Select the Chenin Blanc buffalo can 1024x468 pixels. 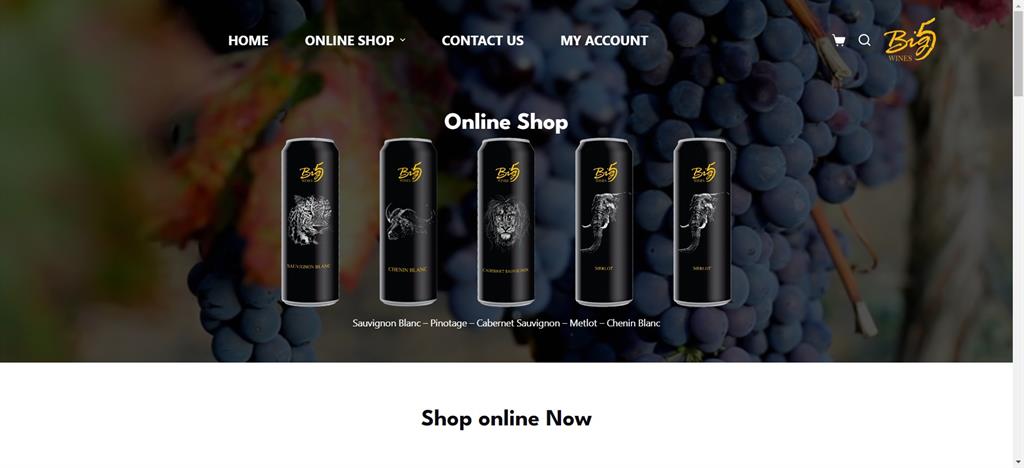click(x=408, y=222)
